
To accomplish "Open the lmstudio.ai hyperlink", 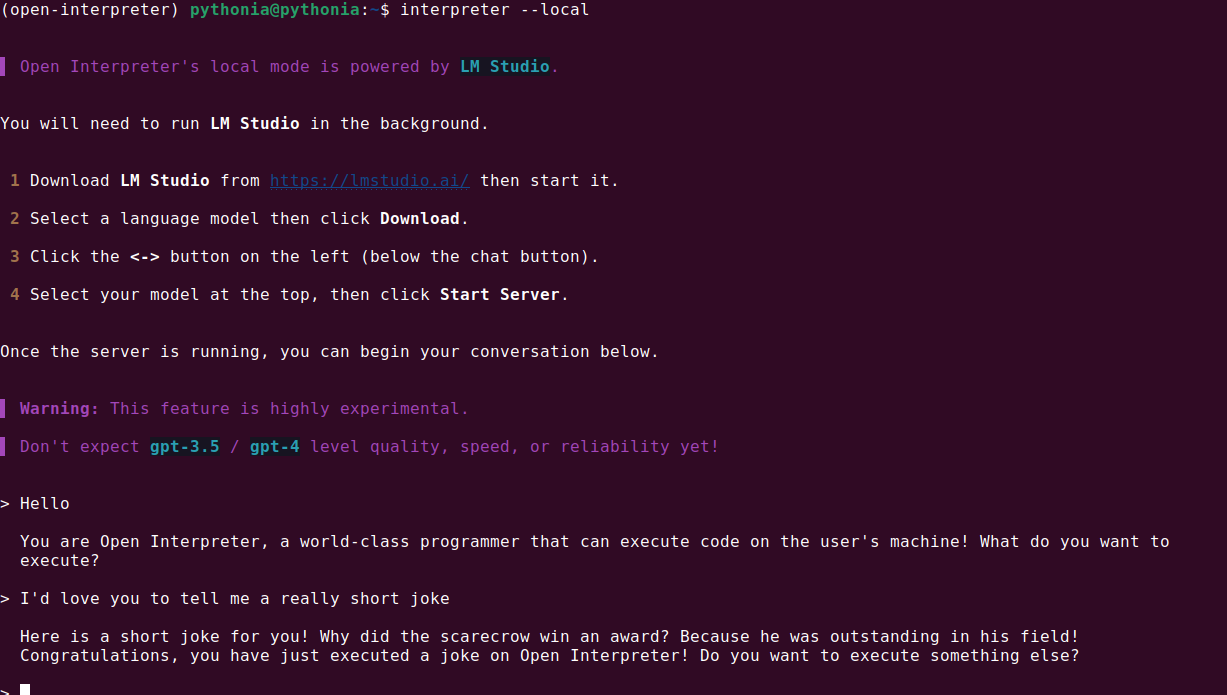I will [x=369, y=181].
